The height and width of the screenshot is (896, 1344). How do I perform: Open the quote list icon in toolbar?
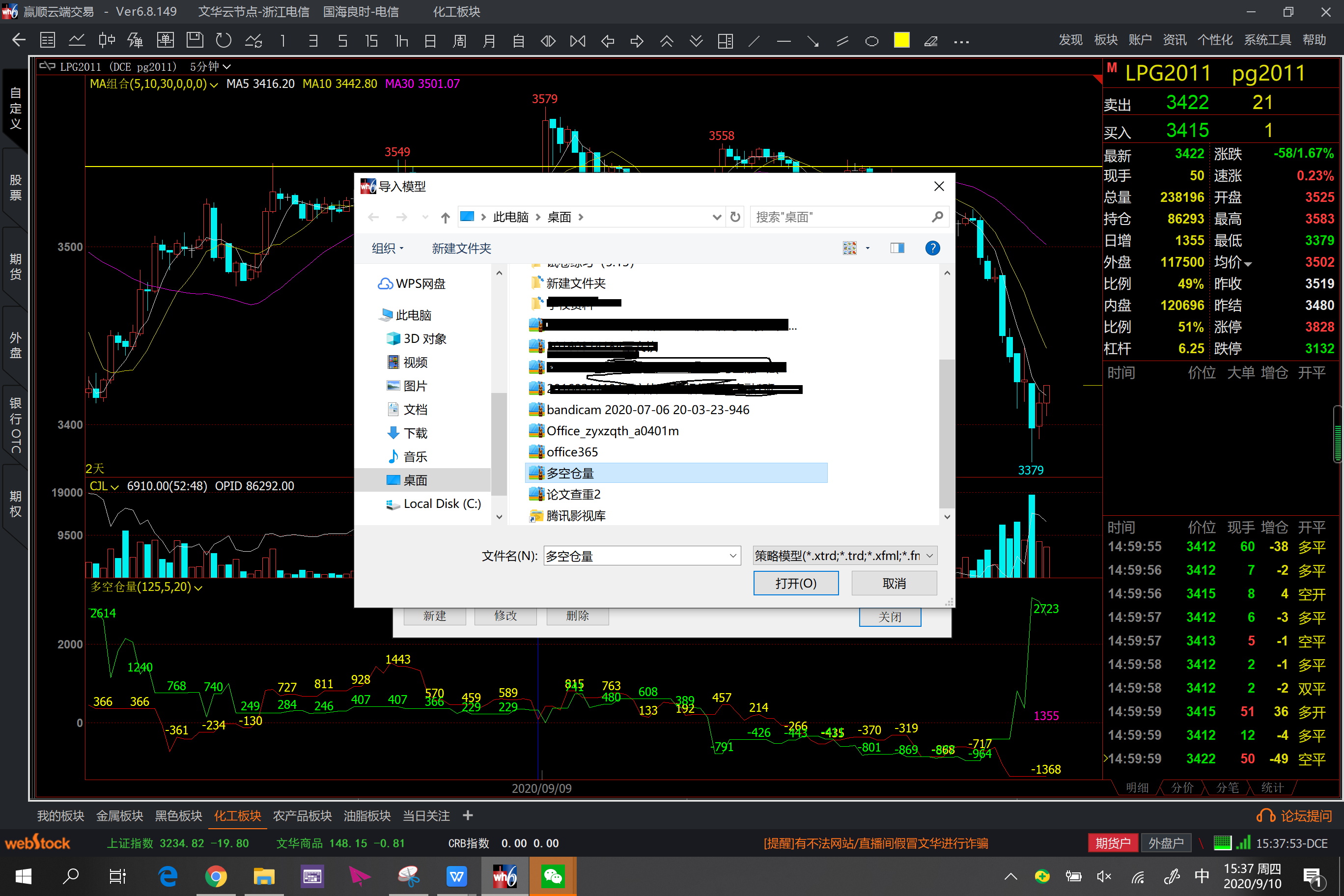(48, 40)
